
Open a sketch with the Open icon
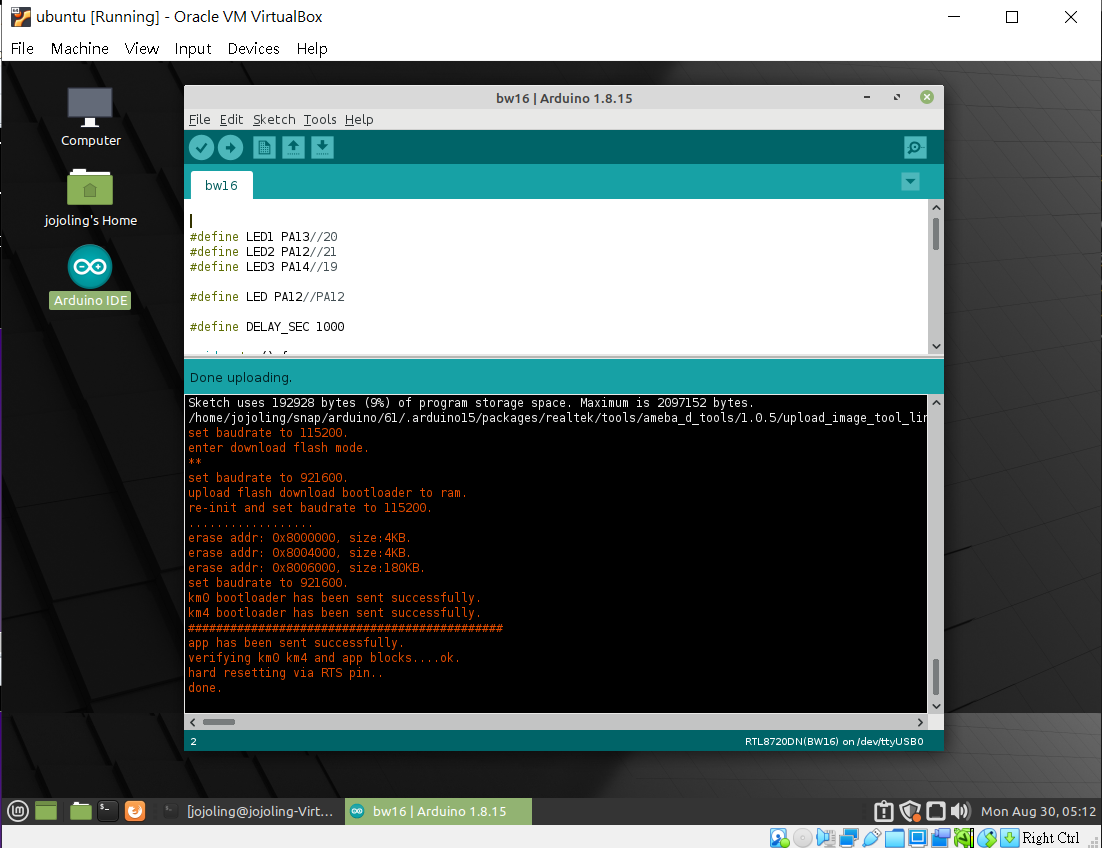click(x=293, y=148)
